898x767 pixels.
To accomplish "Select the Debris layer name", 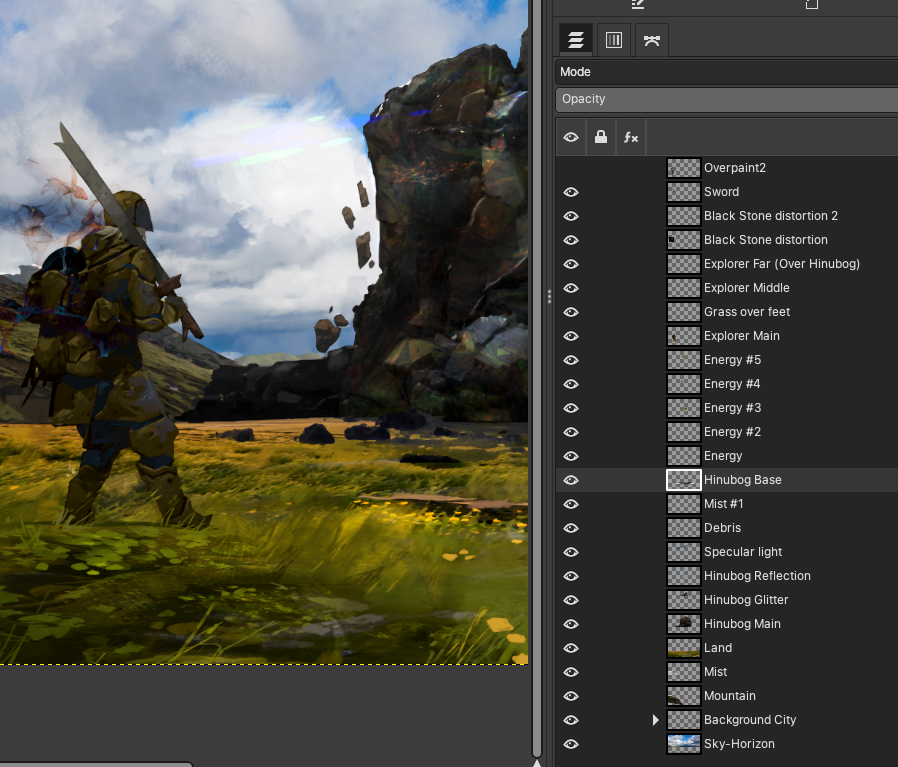I will (723, 528).
